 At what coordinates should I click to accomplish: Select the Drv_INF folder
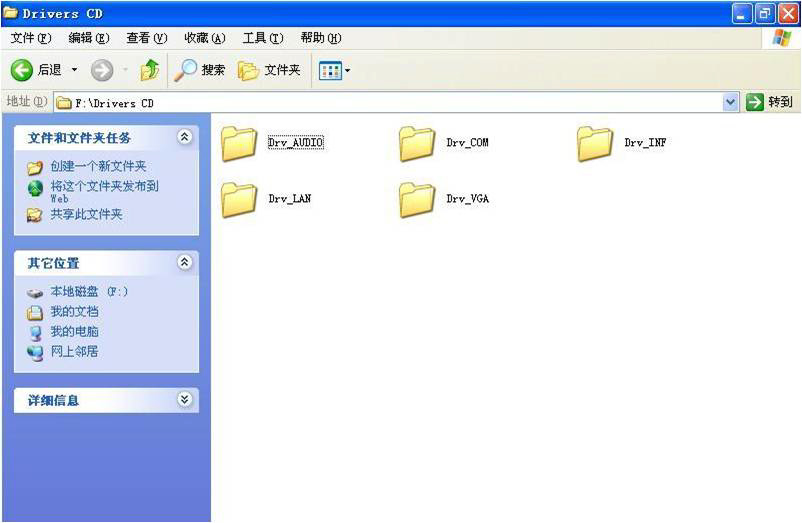(595, 143)
